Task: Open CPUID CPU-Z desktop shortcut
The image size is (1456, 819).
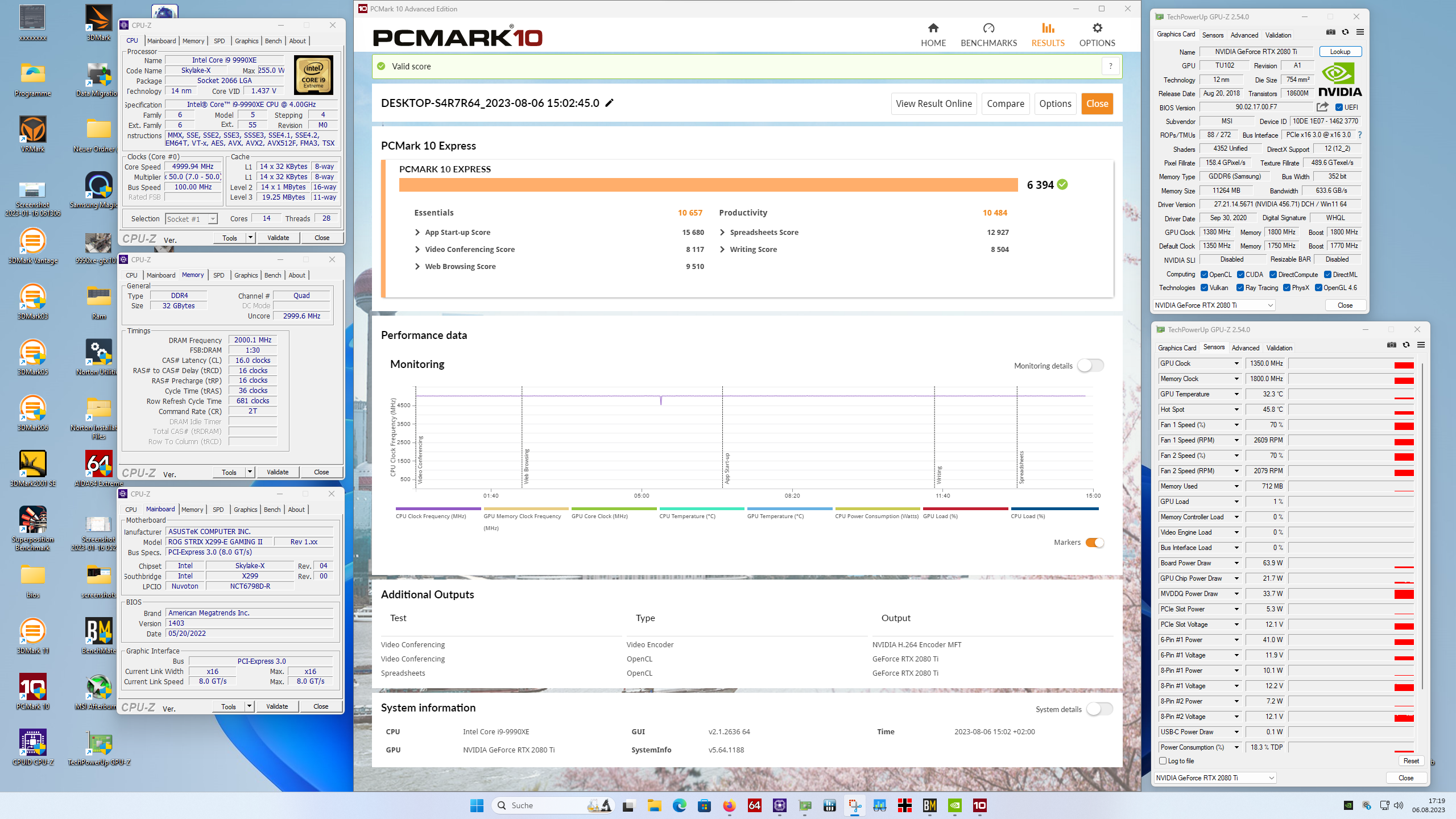Action: 32,747
